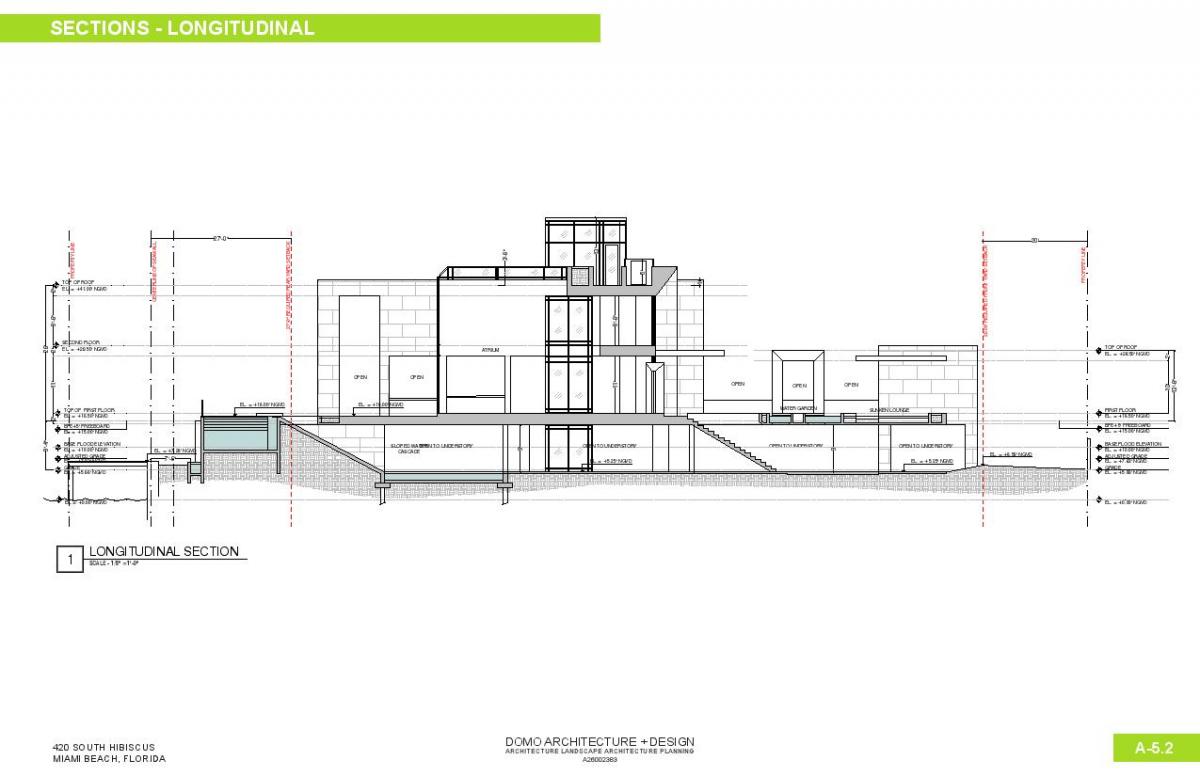This screenshot has height=776, width=1200.
Task: Click the left 'TOP OF ROOF' elevation marker
Action: 78,283
